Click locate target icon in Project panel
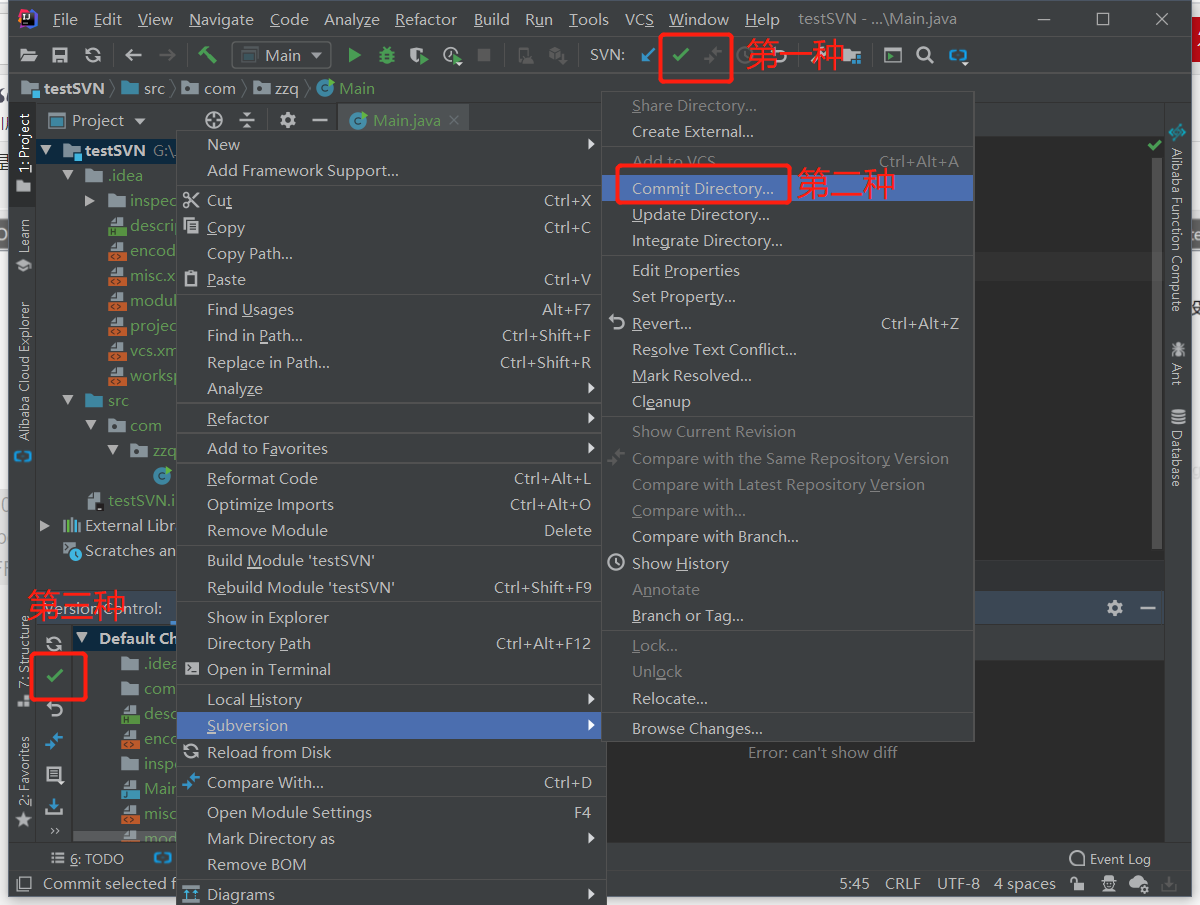Screen dimensions: 1200x905 (214, 120)
